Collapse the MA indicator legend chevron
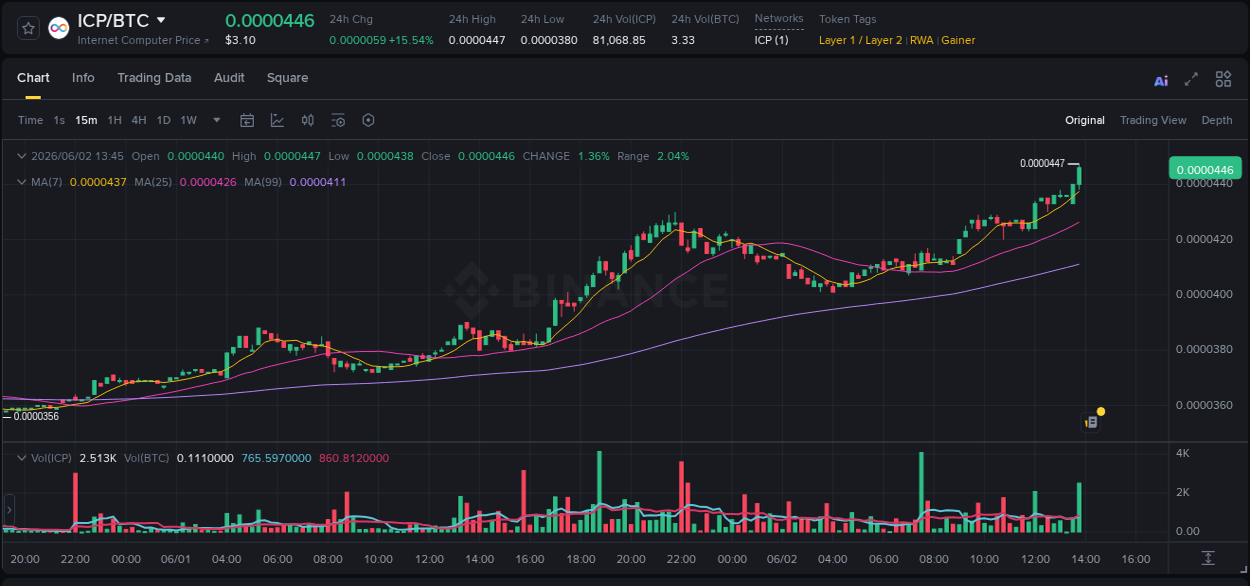The height and width of the screenshot is (586, 1250). click(22, 182)
